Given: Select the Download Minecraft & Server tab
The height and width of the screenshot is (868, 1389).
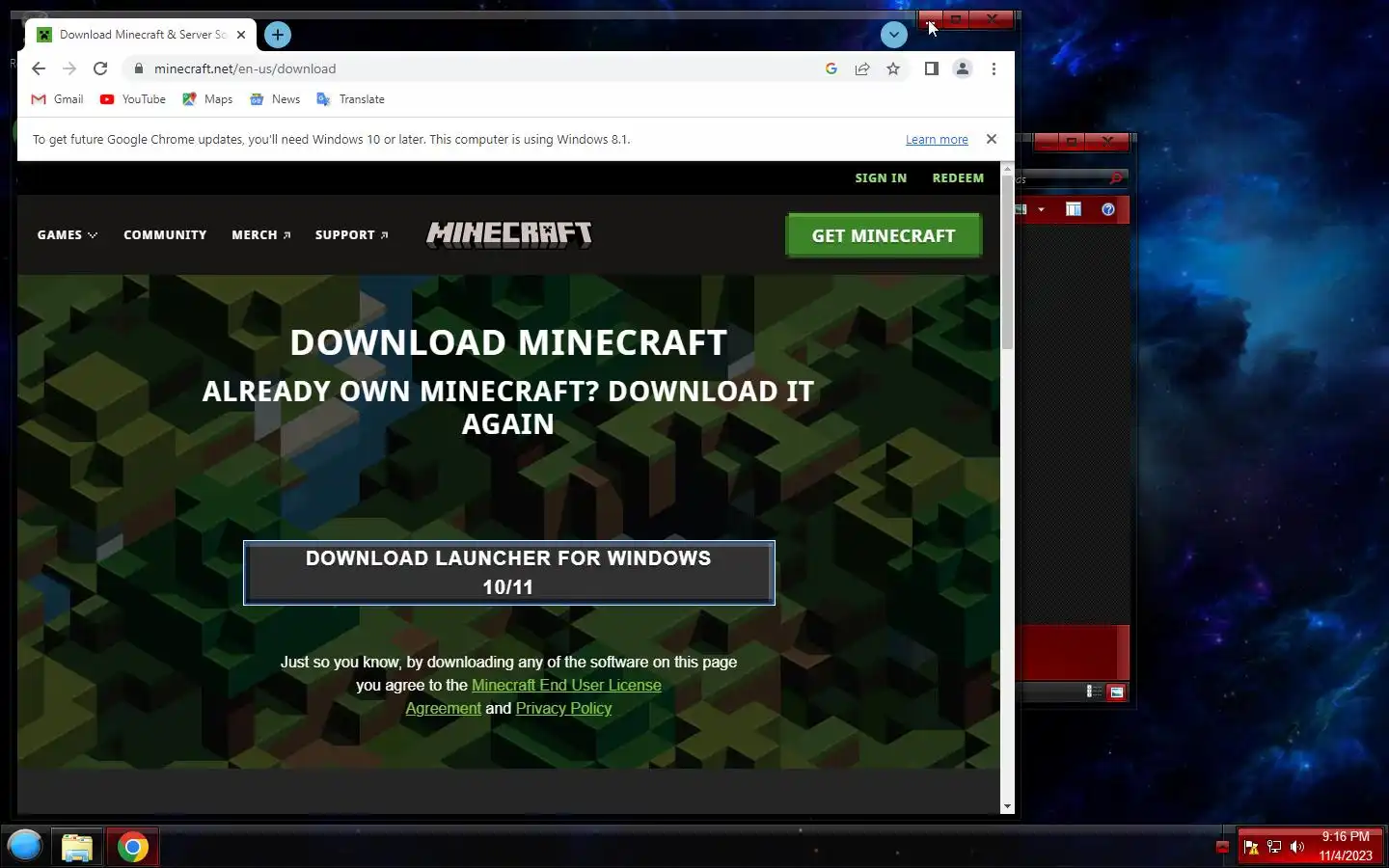Looking at the screenshot, I should tap(140, 35).
